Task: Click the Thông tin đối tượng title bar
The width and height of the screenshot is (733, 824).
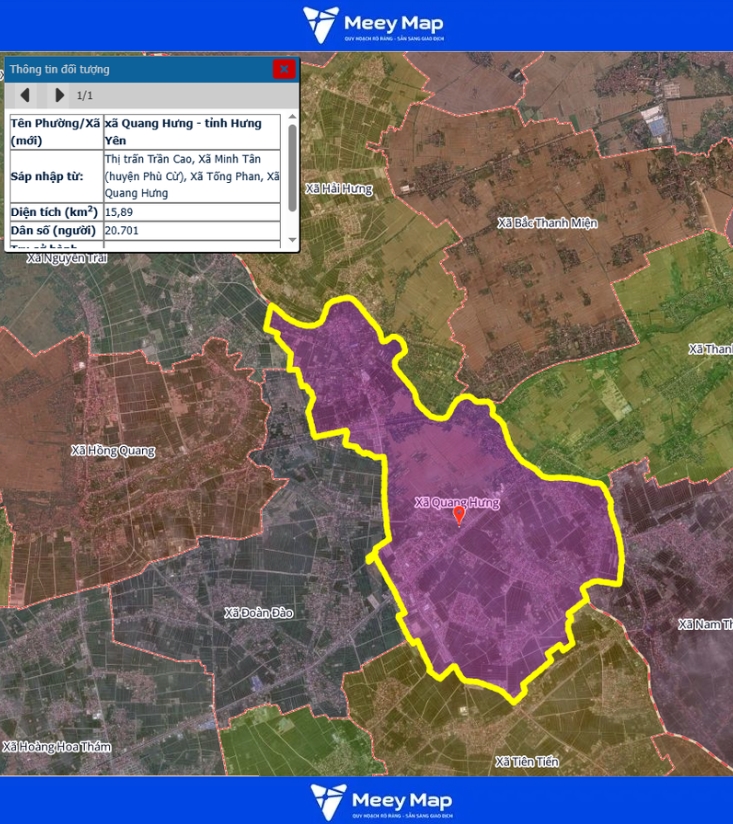Action: [130, 69]
